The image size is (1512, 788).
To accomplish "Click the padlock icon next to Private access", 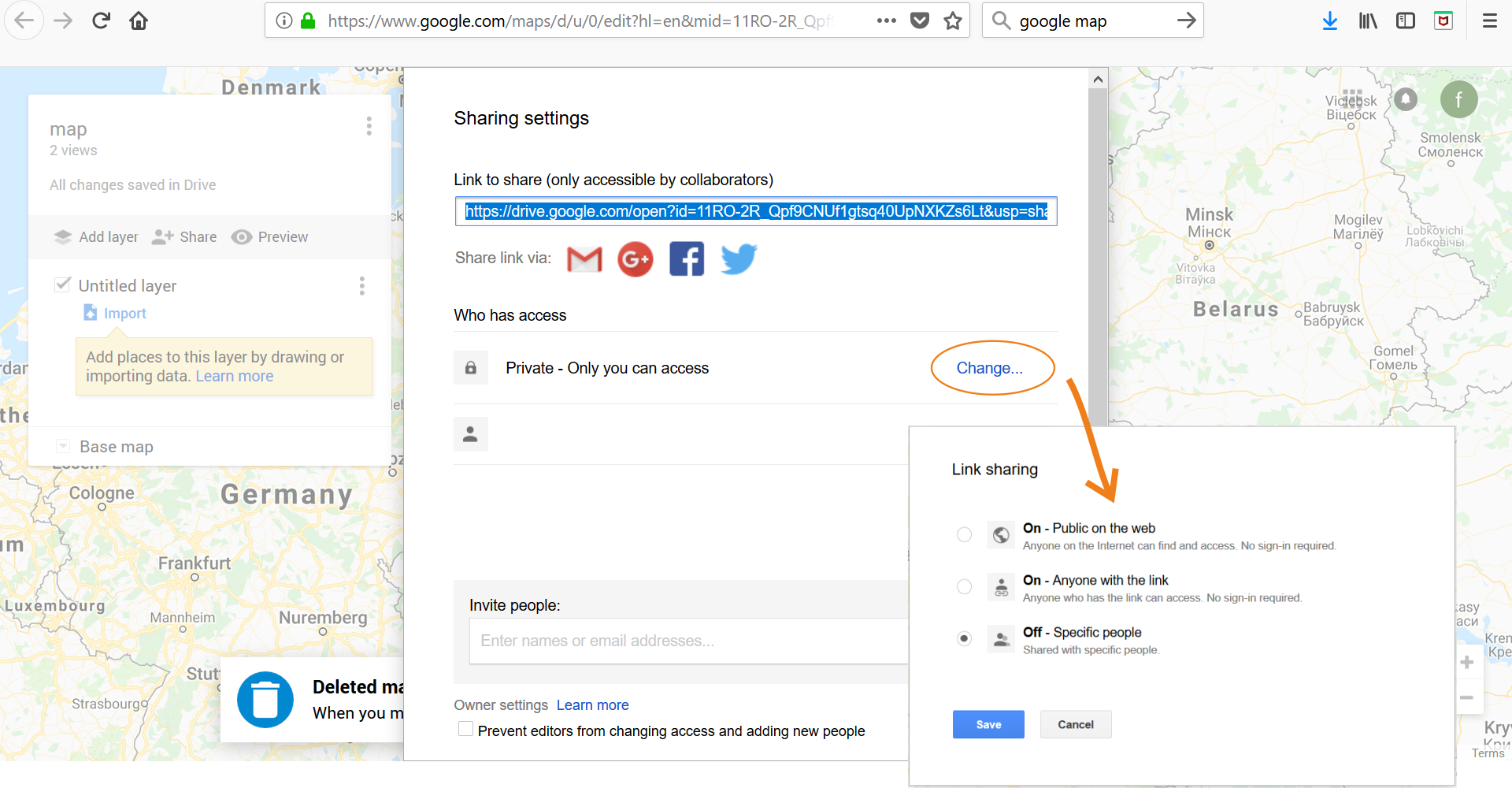I will (470, 367).
